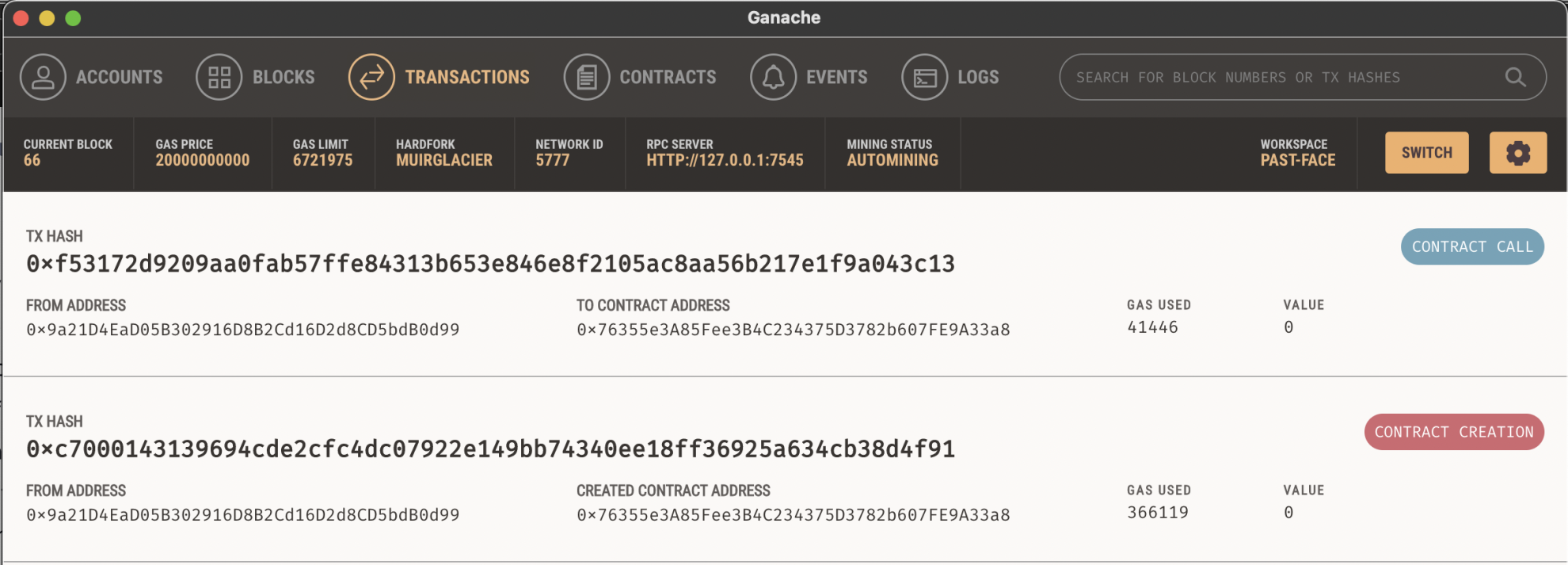Click the first transaction's To Contract Address
The width and height of the screenshot is (1568, 565).
click(794, 330)
